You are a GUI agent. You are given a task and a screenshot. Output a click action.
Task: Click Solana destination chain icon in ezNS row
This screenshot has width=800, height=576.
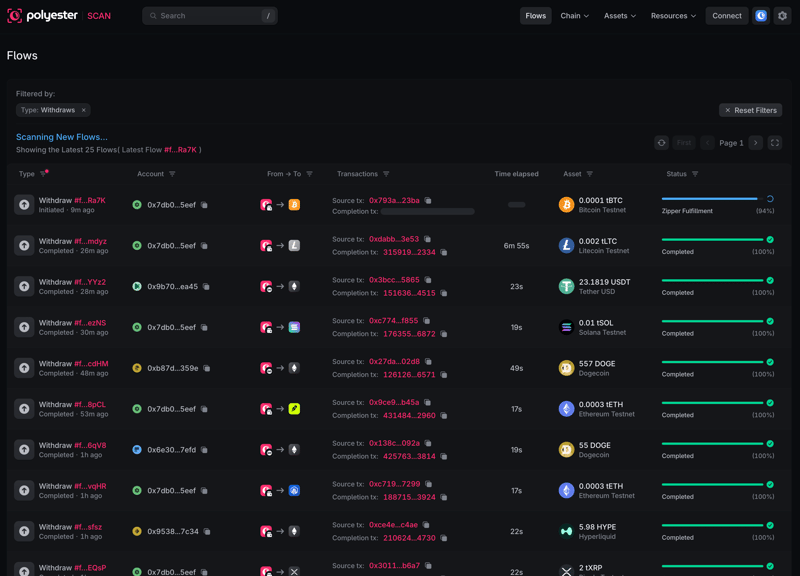tap(294, 328)
